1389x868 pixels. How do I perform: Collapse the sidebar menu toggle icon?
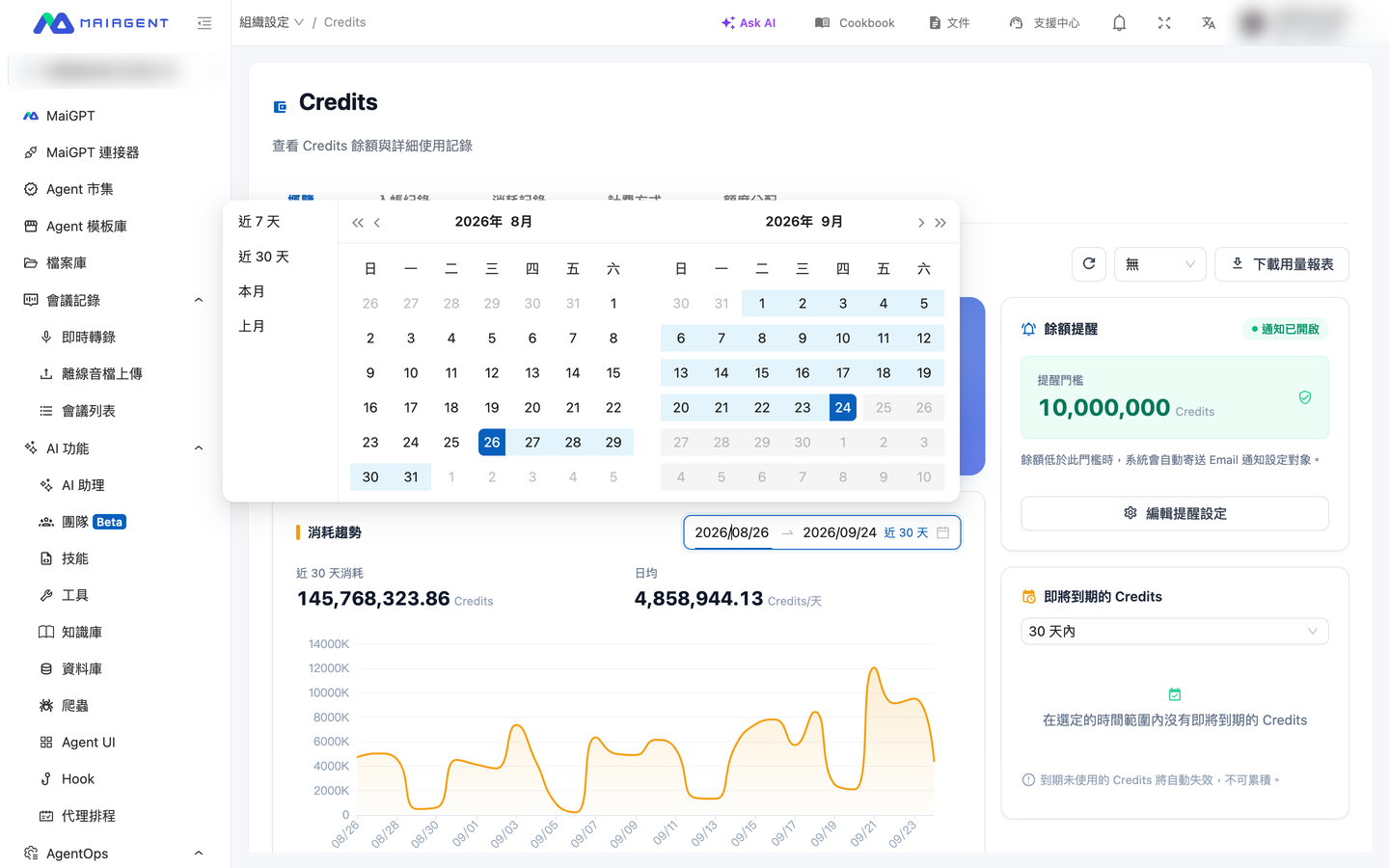(204, 23)
